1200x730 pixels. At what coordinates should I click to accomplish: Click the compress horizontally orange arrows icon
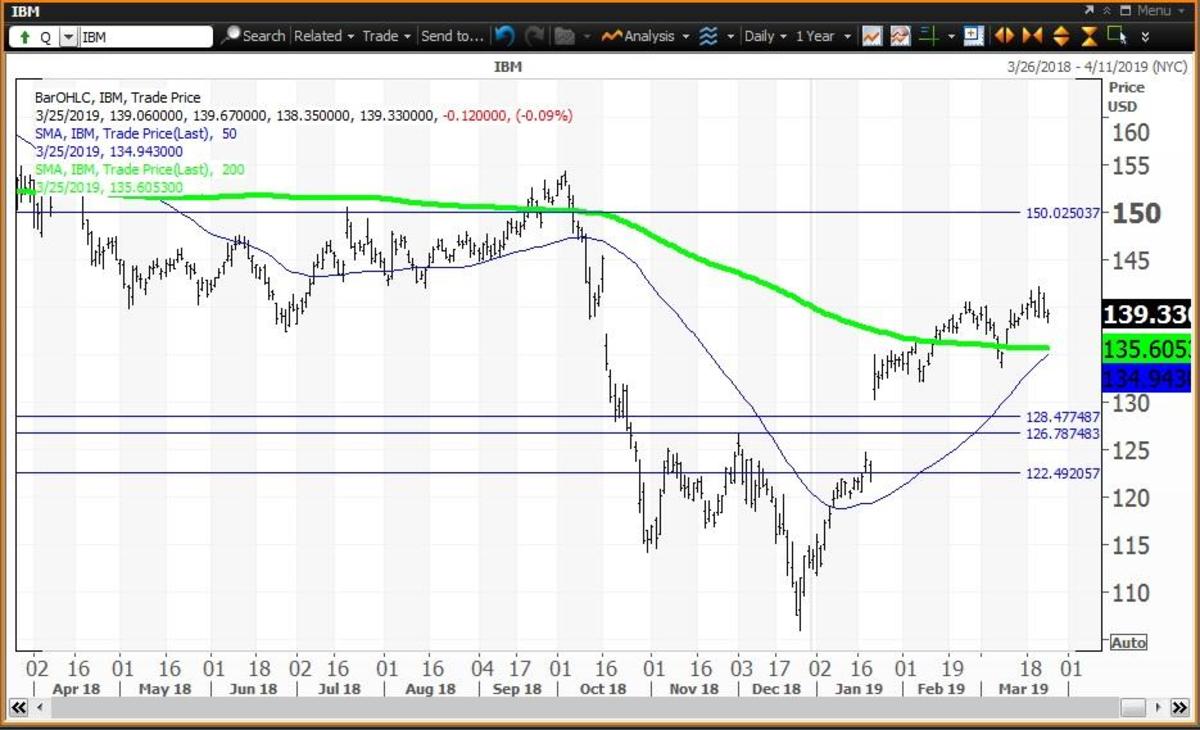pos(1032,36)
